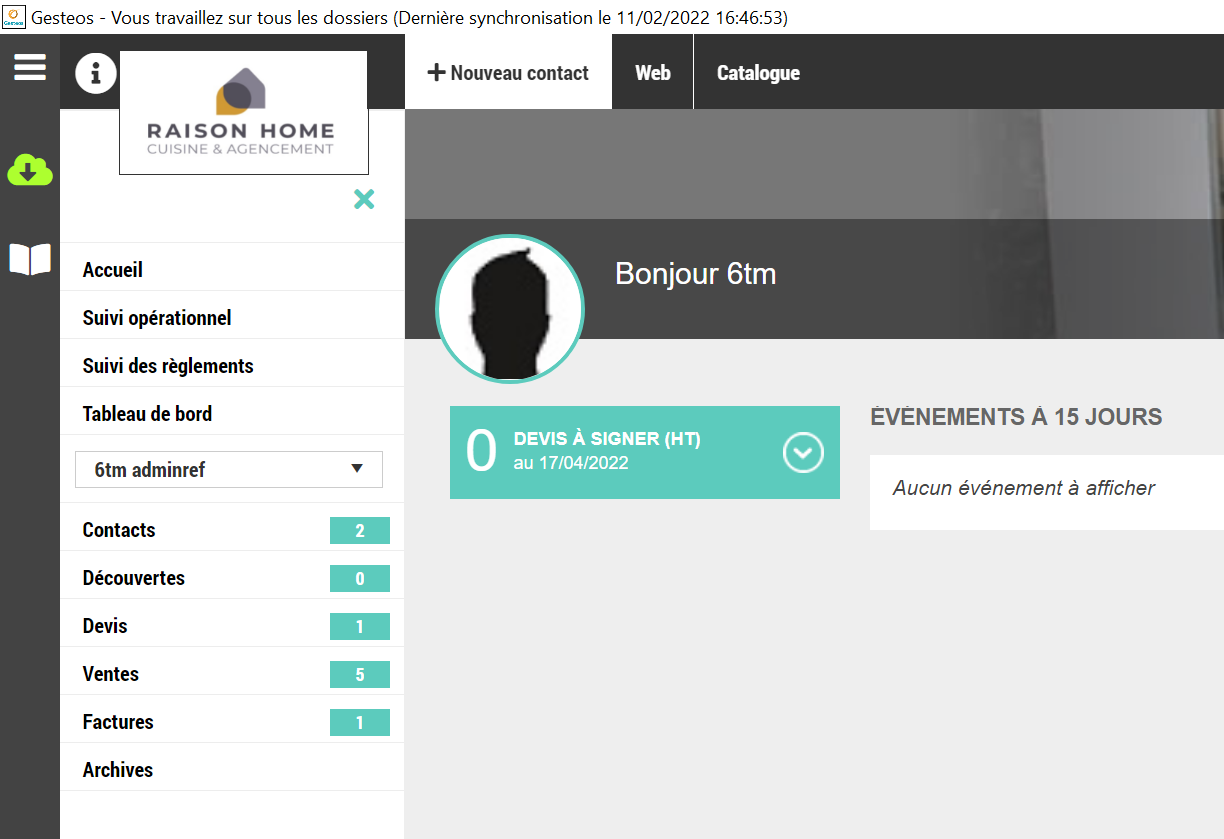This screenshot has width=1224, height=839.
Task: Open the Ventes menu entry
Action: (111, 674)
